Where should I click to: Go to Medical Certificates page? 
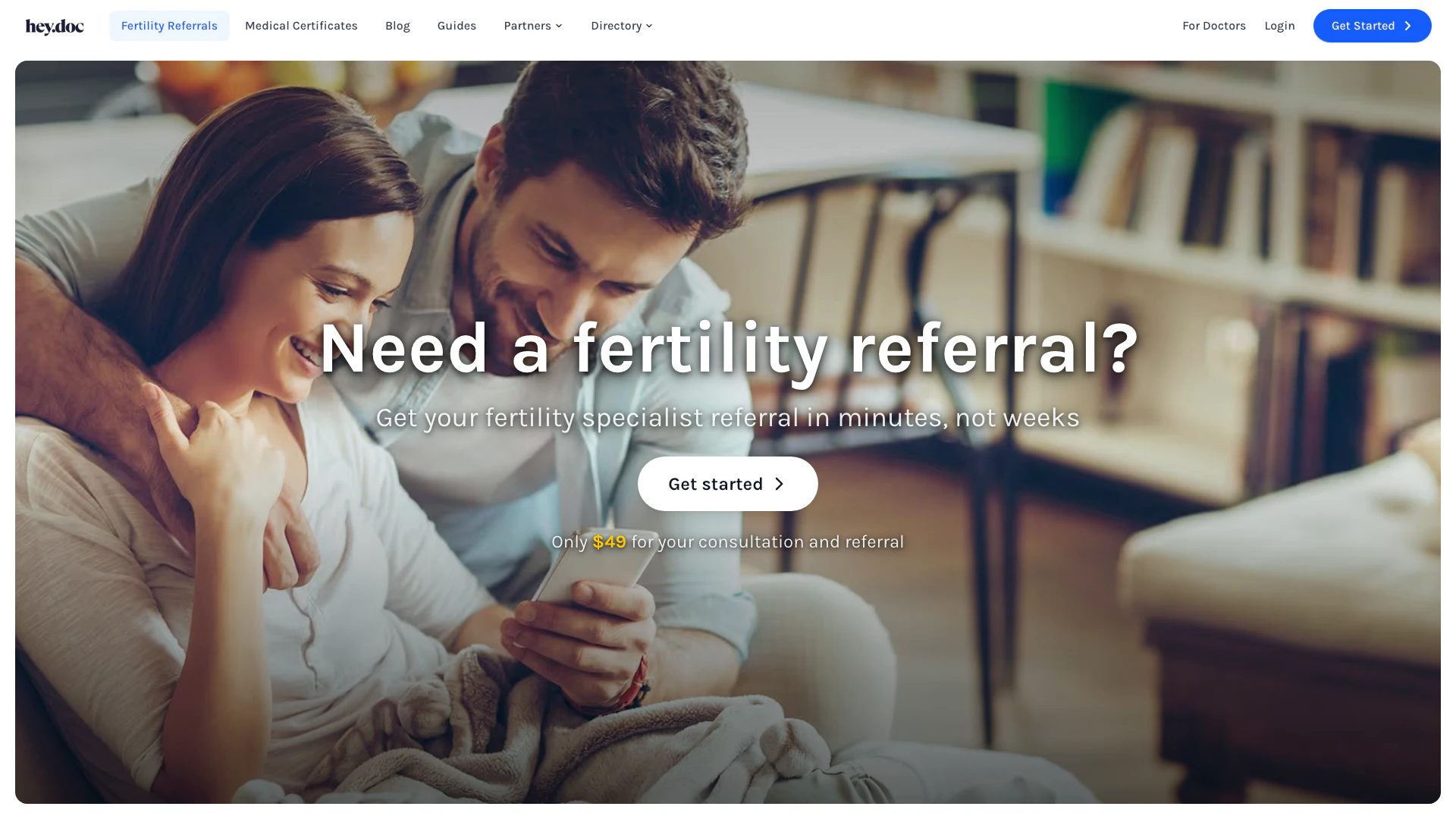(x=301, y=26)
